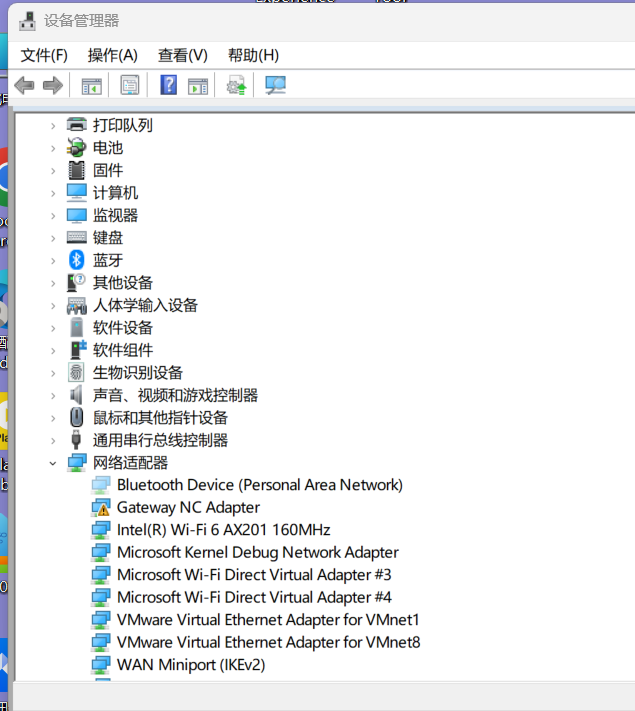The image size is (635, 711).
Task: Open the 文件(F) menu
Action: pyautogui.click(x=44, y=55)
